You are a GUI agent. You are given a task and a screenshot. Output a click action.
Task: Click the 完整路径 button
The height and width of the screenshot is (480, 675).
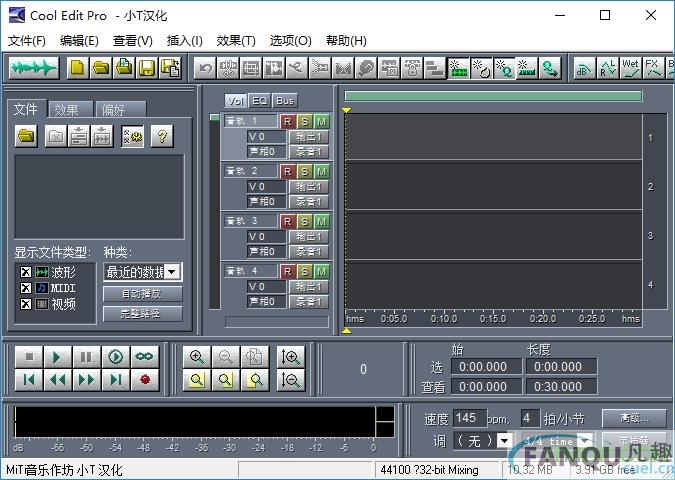coord(142,314)
